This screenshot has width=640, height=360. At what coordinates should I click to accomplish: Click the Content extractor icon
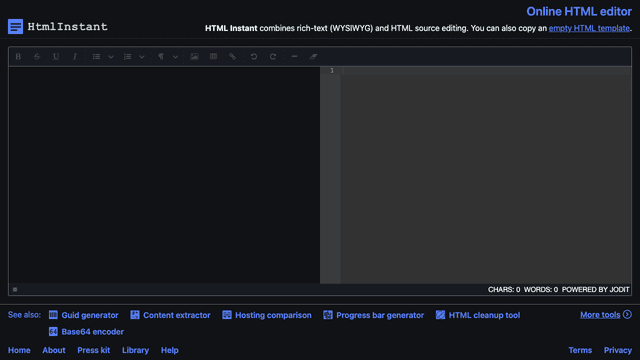click(x=135, y=315)
